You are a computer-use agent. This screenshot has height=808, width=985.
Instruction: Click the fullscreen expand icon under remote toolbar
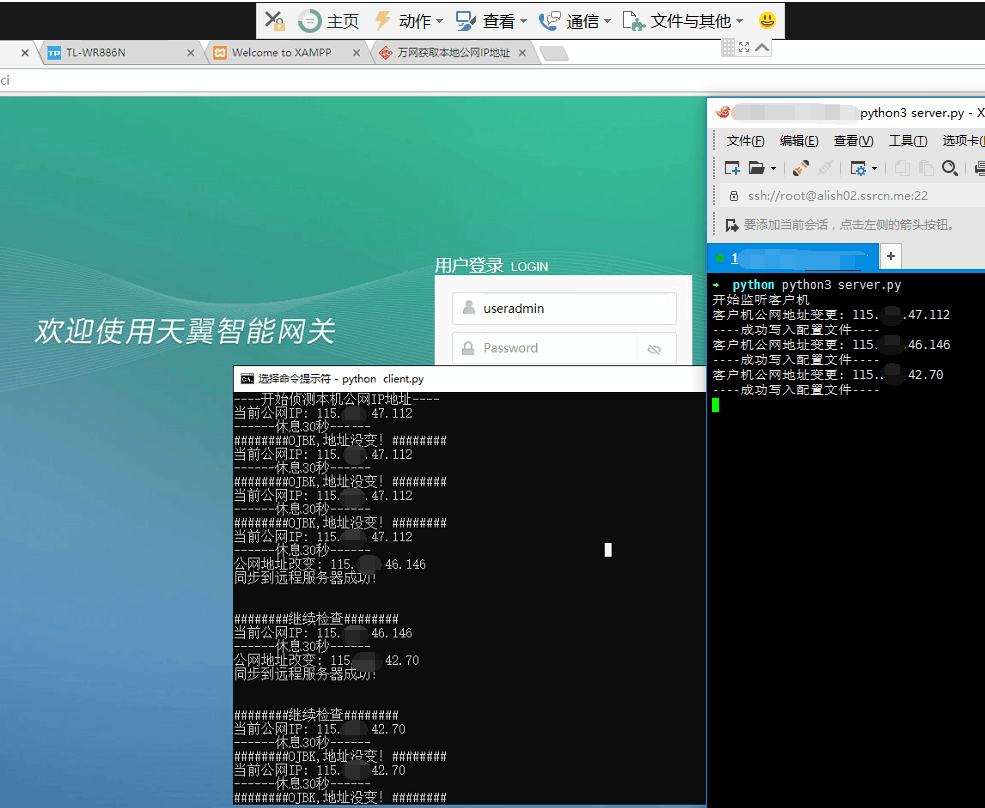click(x=744, y=47)
